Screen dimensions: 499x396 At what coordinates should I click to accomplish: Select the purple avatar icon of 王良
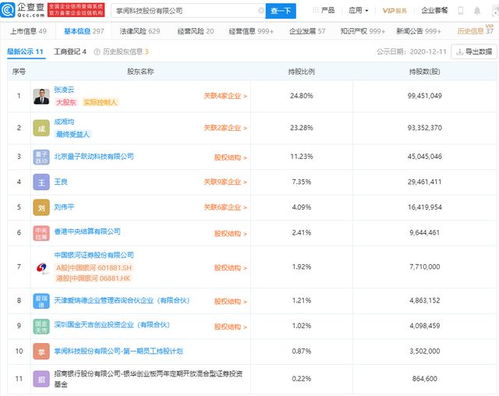(x=41, y=182)
